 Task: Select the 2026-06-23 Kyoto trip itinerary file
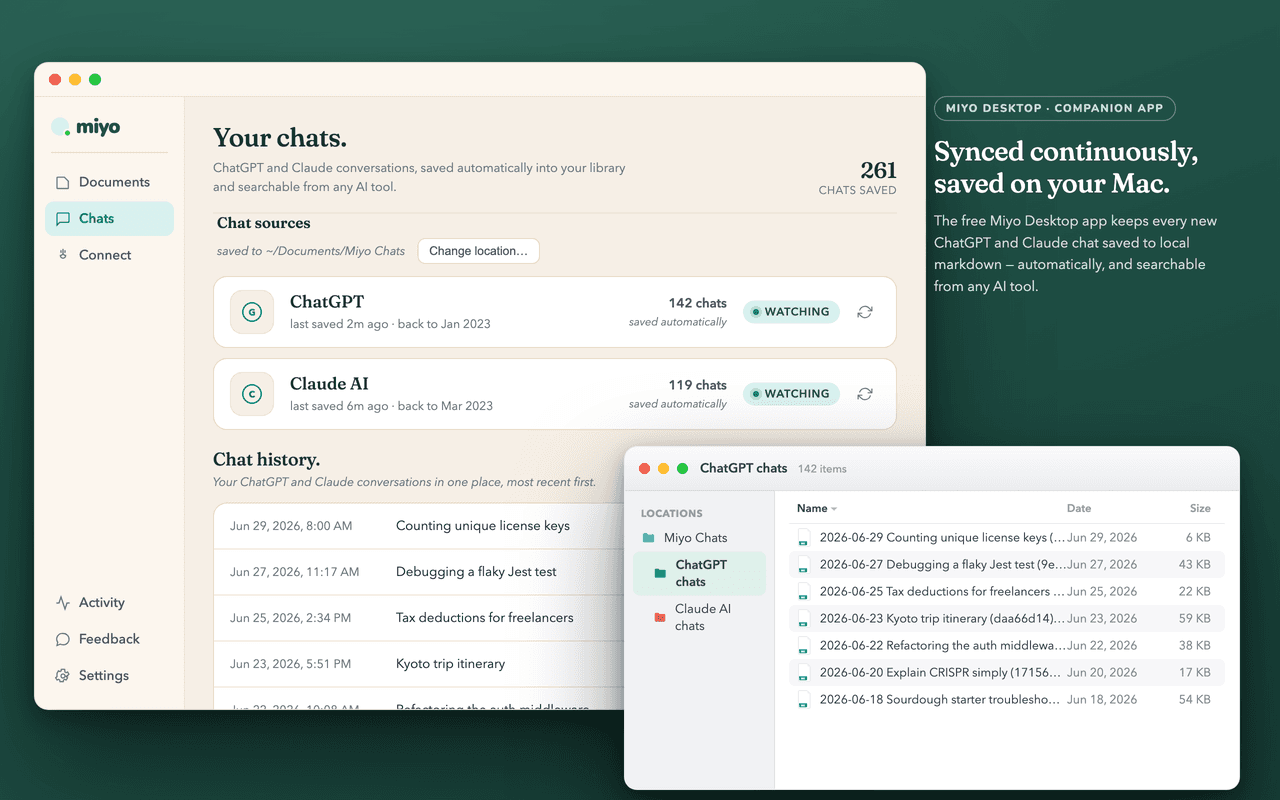1005,619
